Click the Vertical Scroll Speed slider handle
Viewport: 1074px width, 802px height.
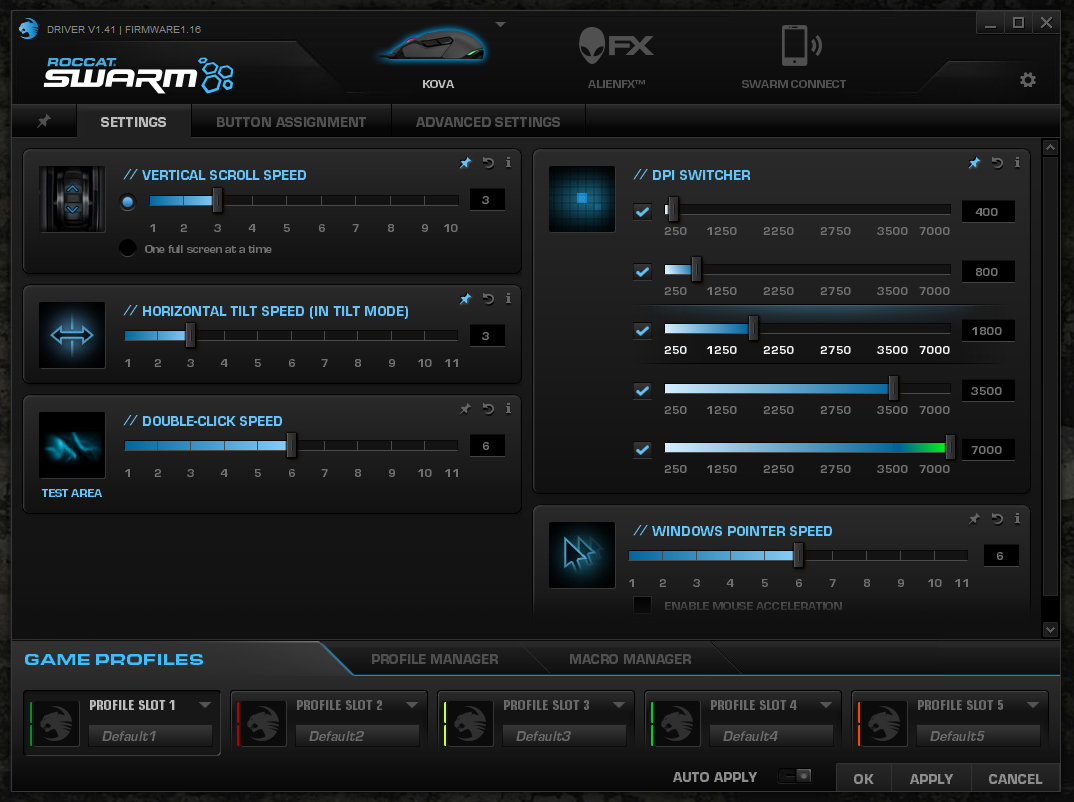pyautogui.click(x=217, y=200)
